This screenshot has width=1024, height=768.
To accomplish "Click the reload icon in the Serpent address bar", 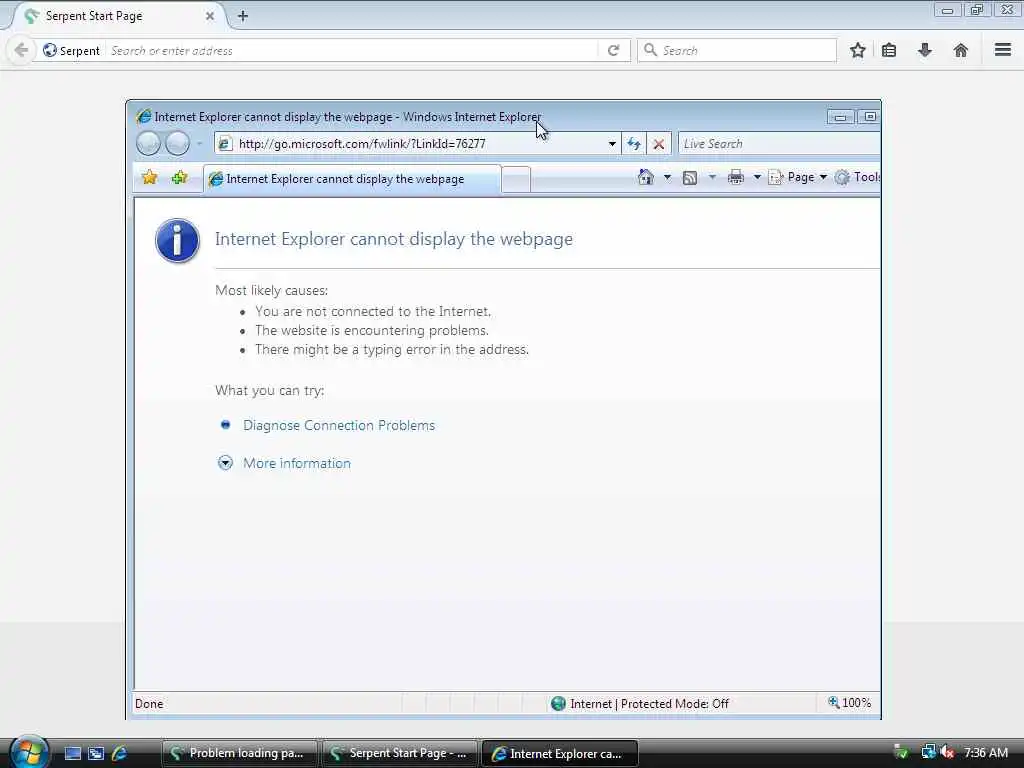I will click(613, 50).
